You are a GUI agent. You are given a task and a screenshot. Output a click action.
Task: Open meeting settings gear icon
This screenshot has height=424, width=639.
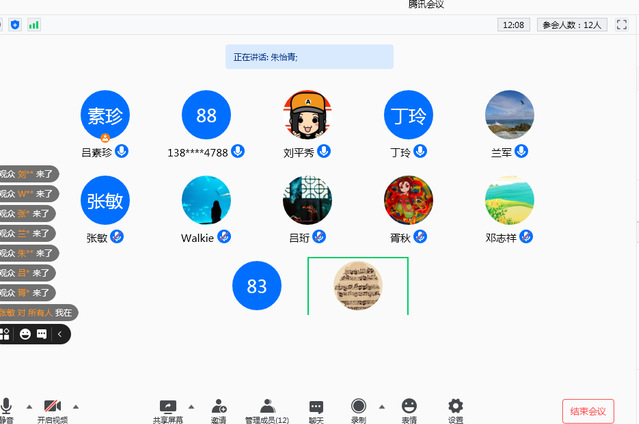pos(456,405)
